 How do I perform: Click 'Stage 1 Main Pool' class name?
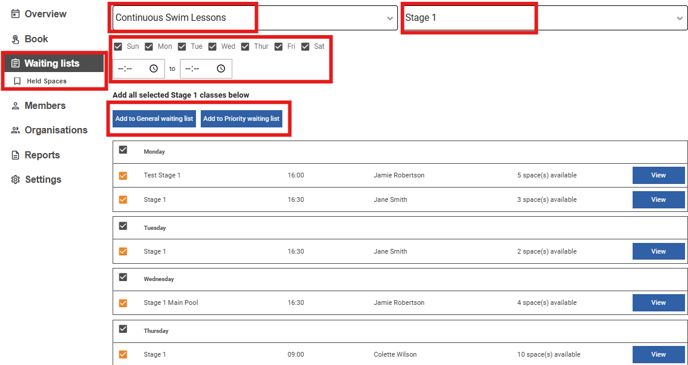171,303
